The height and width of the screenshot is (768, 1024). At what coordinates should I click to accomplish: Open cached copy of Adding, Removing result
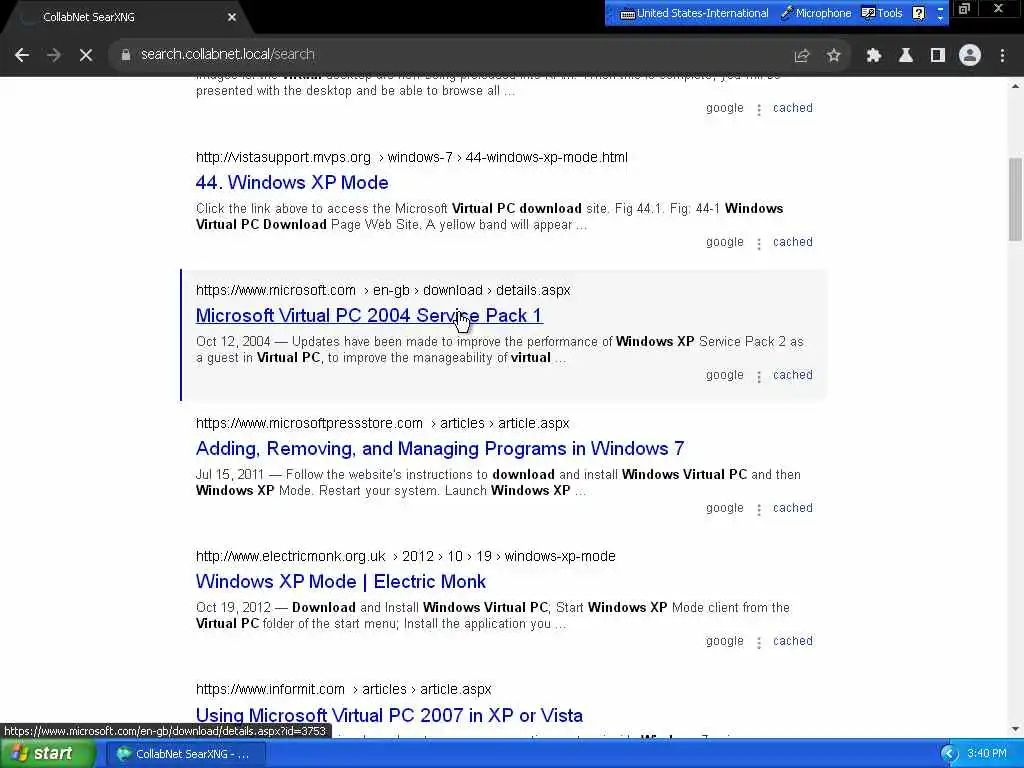tap(793, 508)
